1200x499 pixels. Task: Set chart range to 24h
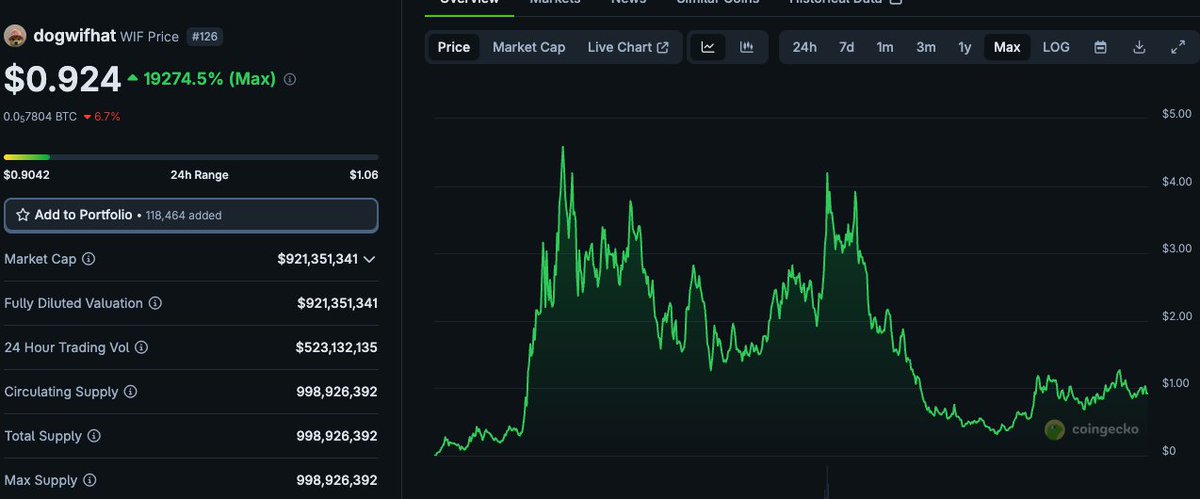805,47
